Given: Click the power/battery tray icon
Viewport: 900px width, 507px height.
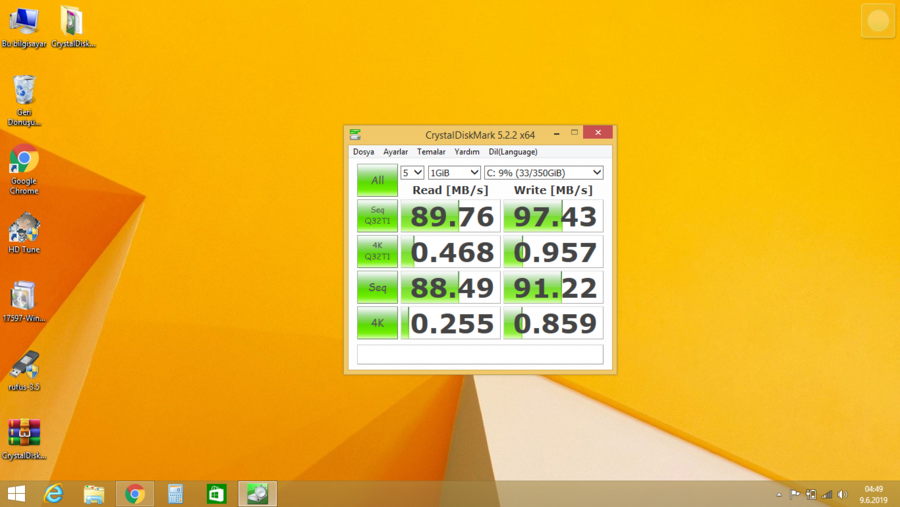Looking at the screenshot, I should coord(811,494).
